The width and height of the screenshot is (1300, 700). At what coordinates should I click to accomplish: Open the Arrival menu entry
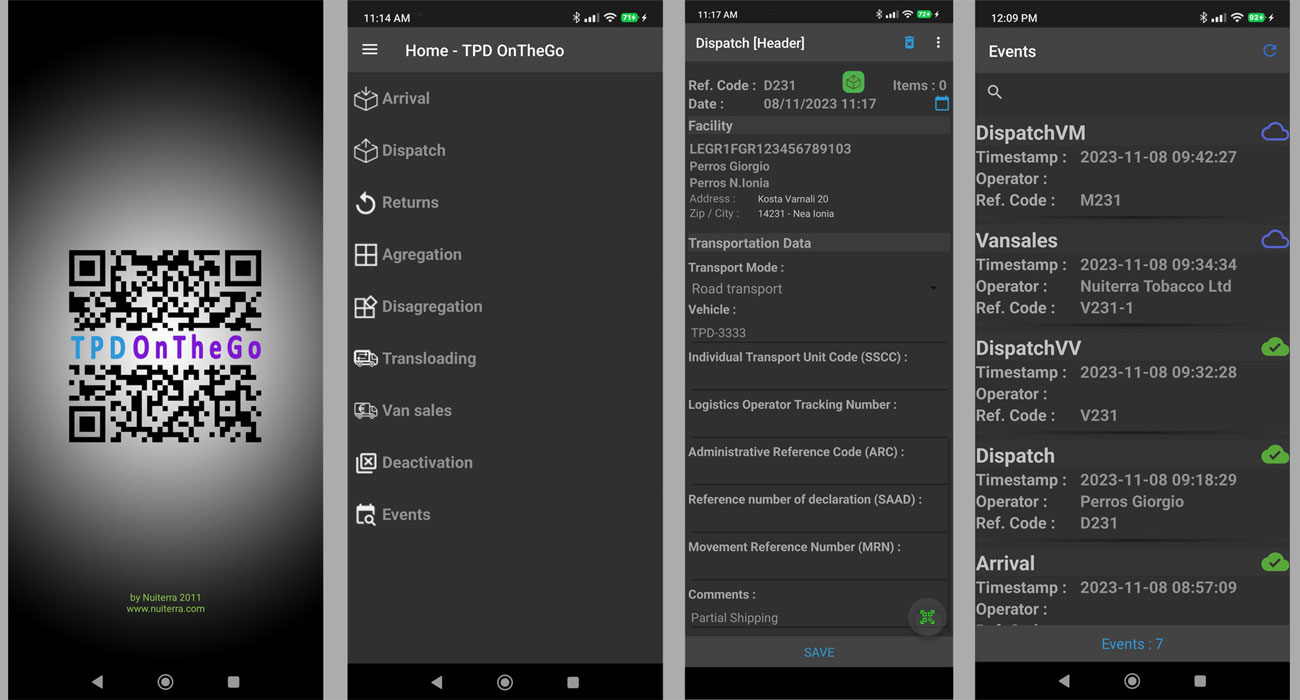(505, 98)
